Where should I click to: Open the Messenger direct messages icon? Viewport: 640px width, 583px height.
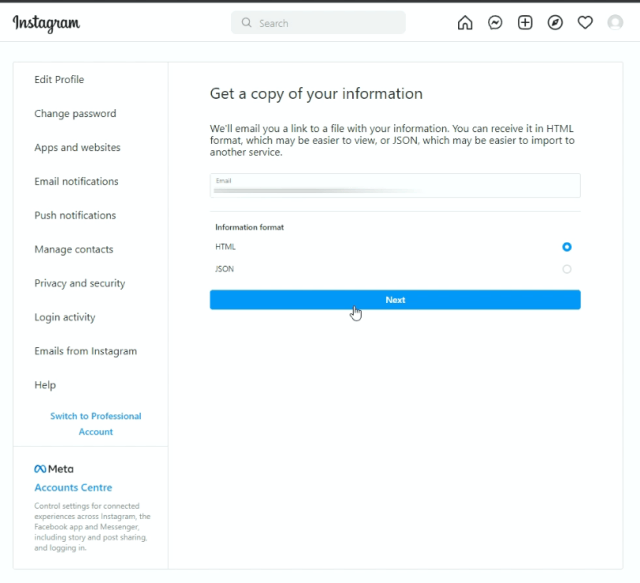[x=495, y=22]
